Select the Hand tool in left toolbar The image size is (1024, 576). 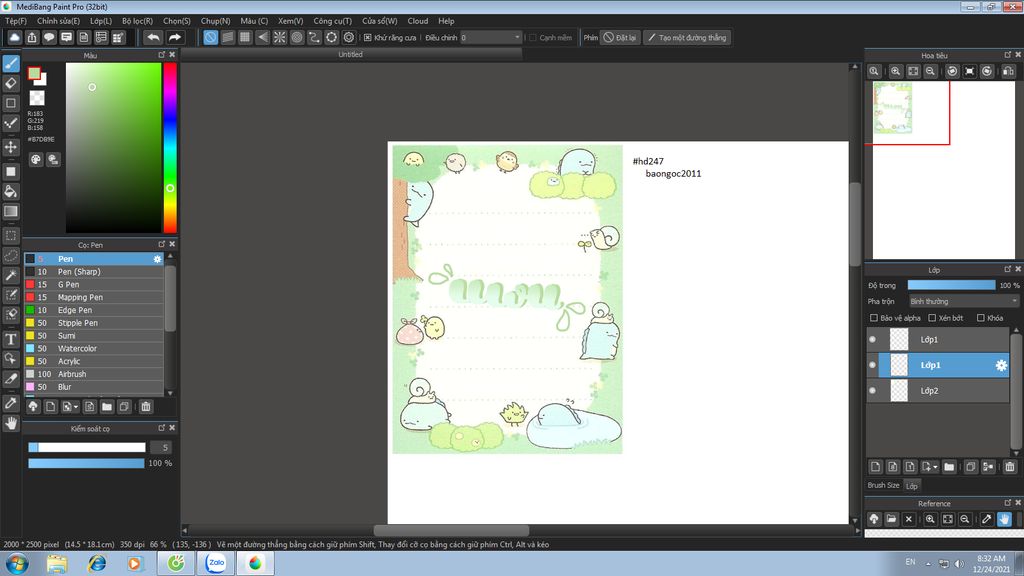tap(11, 423)
